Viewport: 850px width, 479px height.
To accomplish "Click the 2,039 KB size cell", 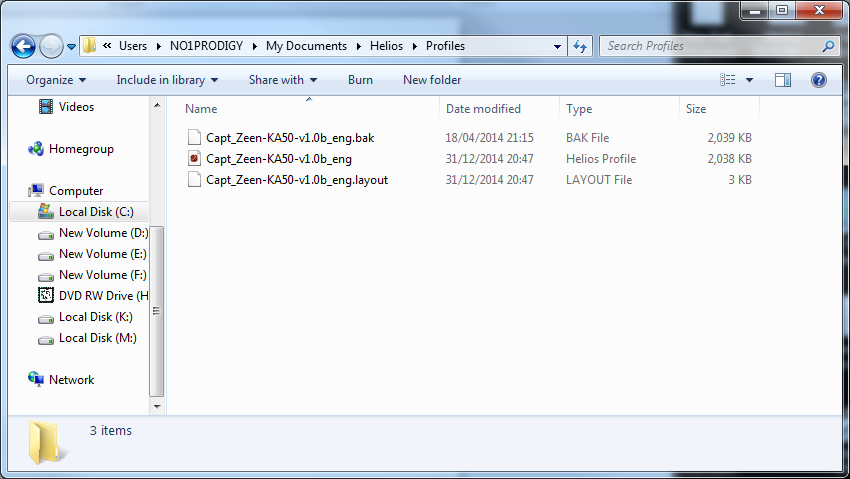I will click(730, 138).
